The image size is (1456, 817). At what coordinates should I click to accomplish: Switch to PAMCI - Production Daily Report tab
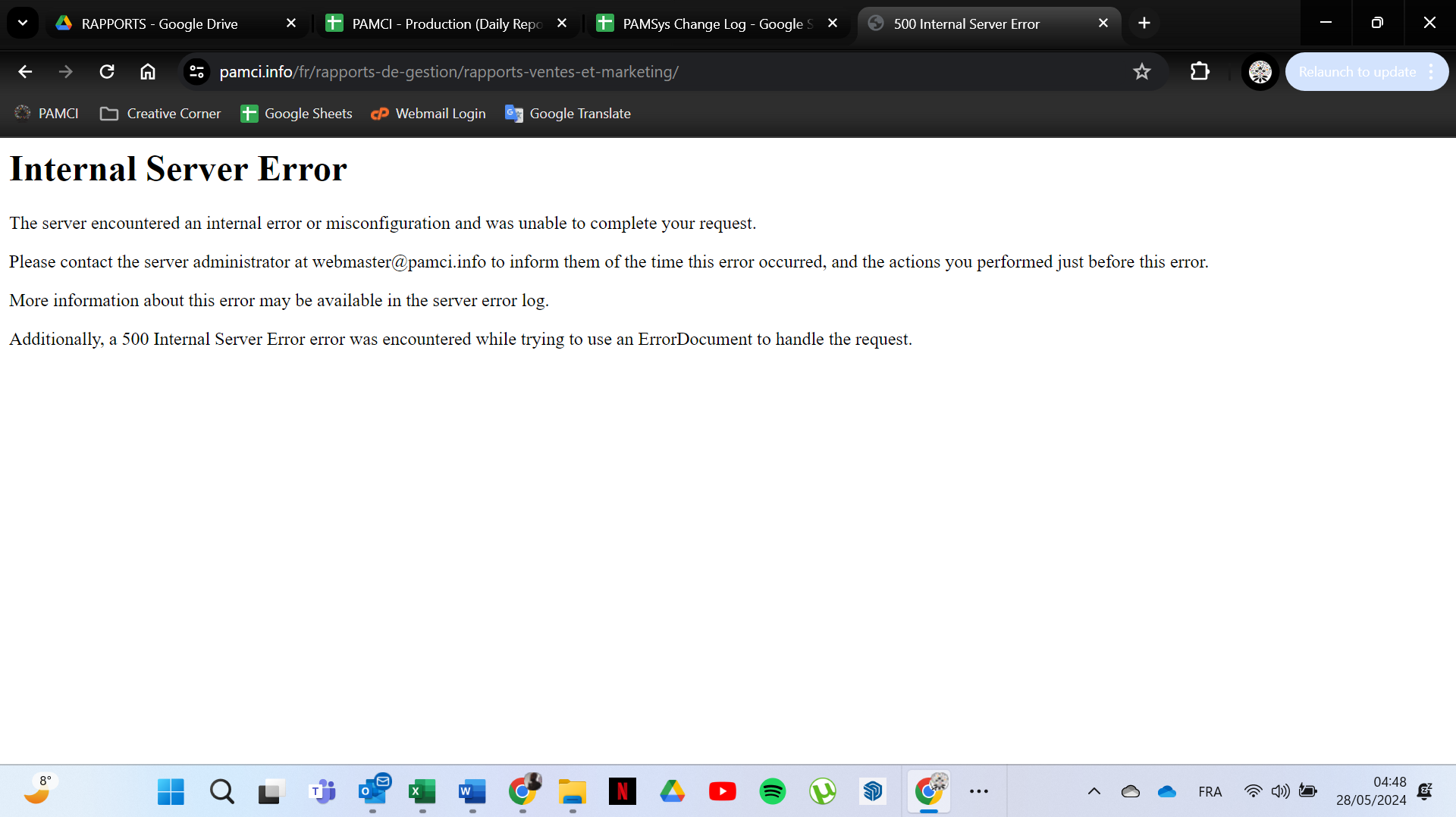tap(447, 23)
